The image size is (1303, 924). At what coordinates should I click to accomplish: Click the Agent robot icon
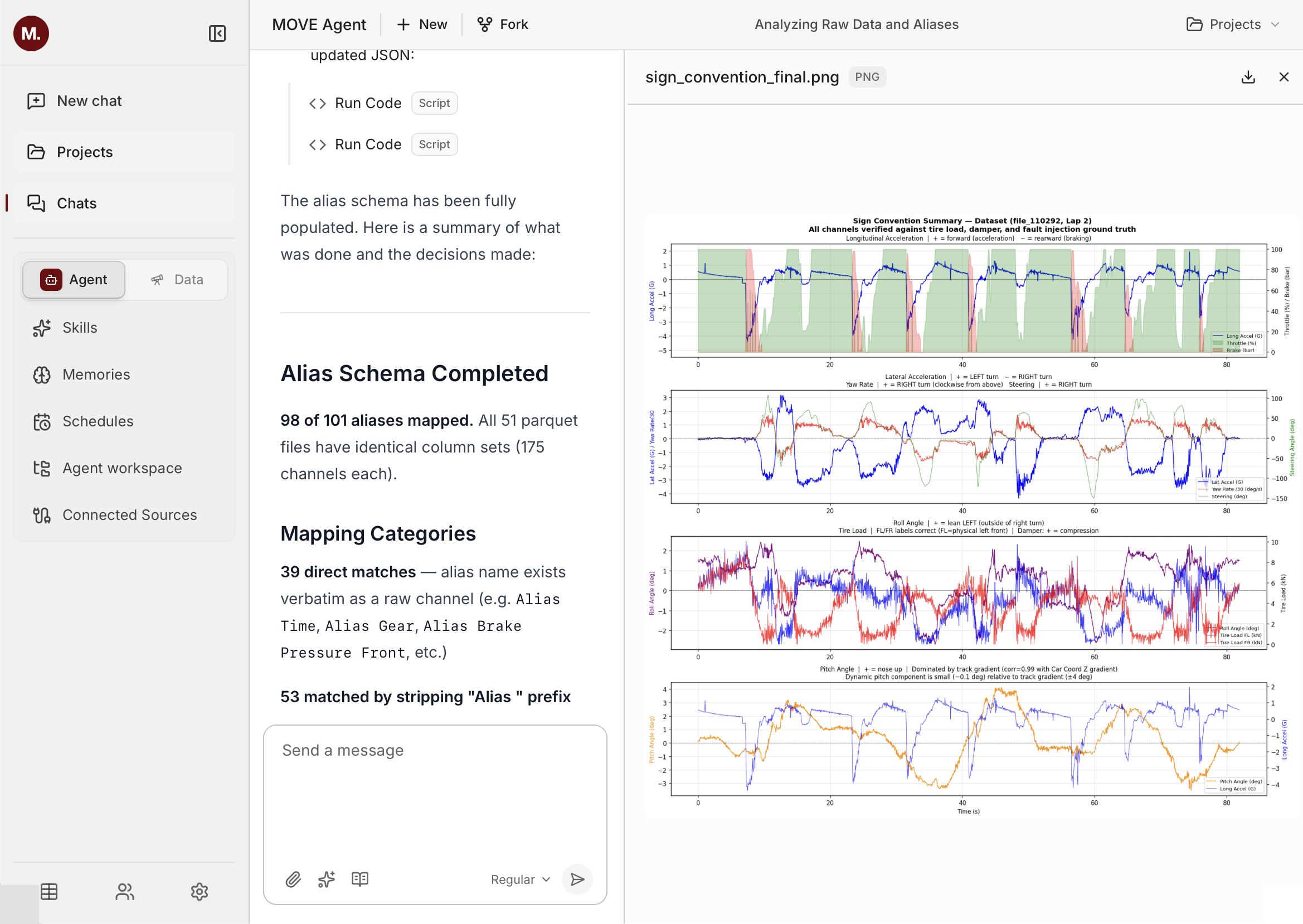51,279
